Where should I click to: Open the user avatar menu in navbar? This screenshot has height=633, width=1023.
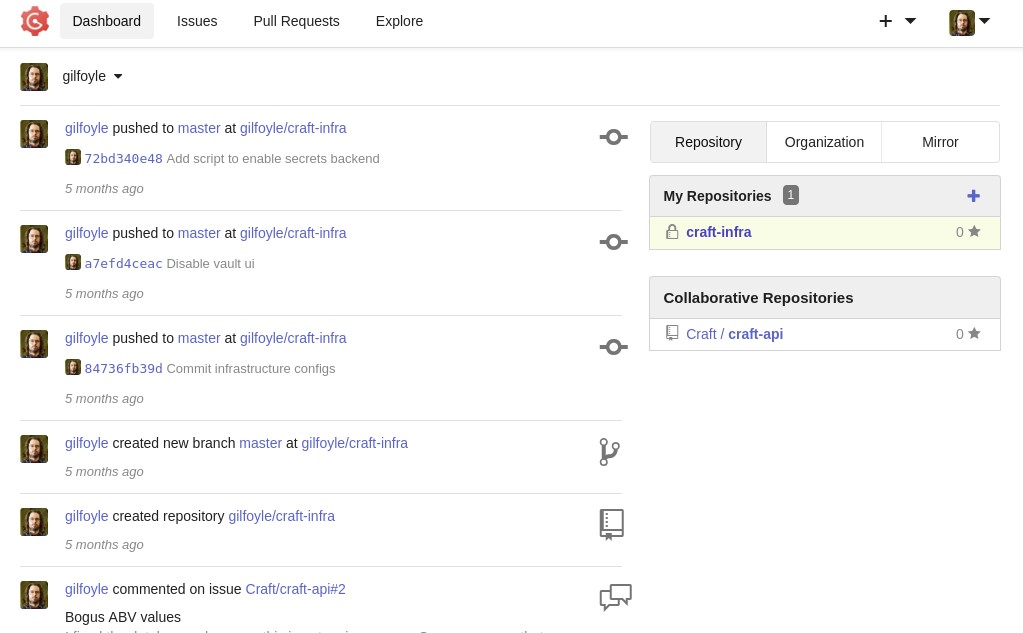click(x=968, y=22)
